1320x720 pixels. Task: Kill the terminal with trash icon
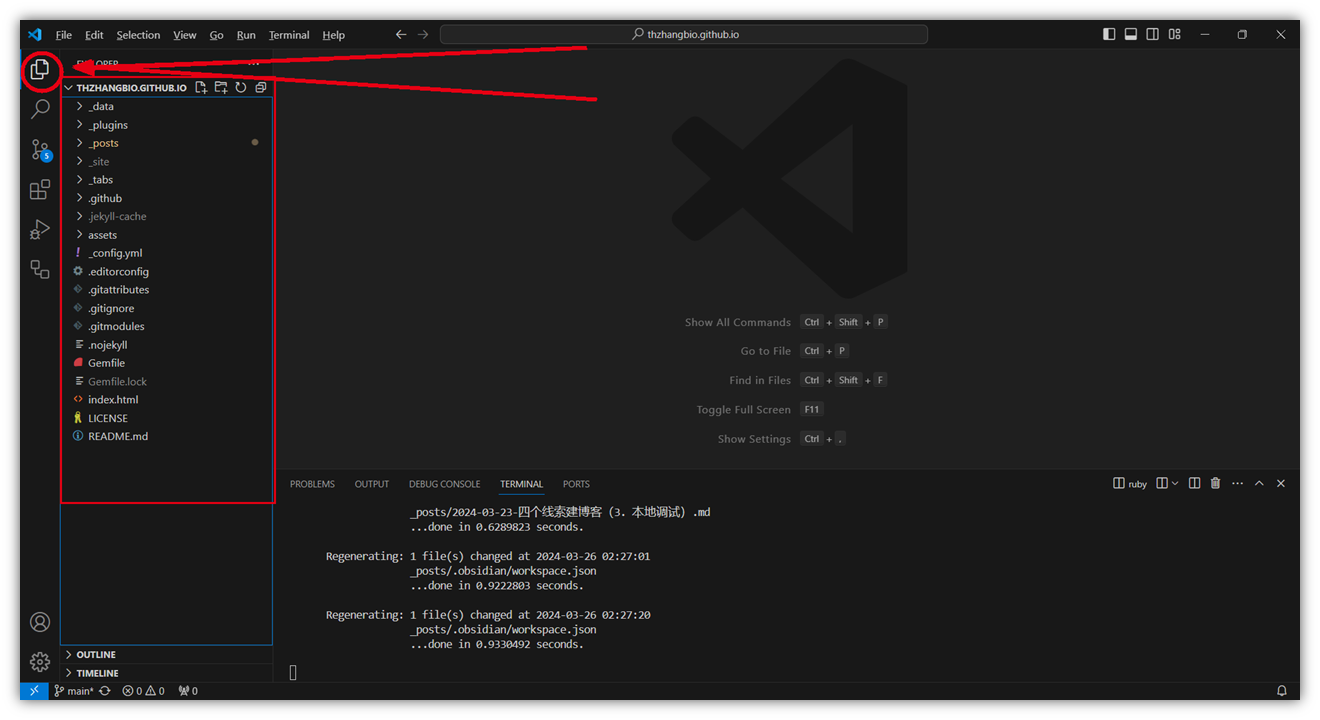point(1216,483)
